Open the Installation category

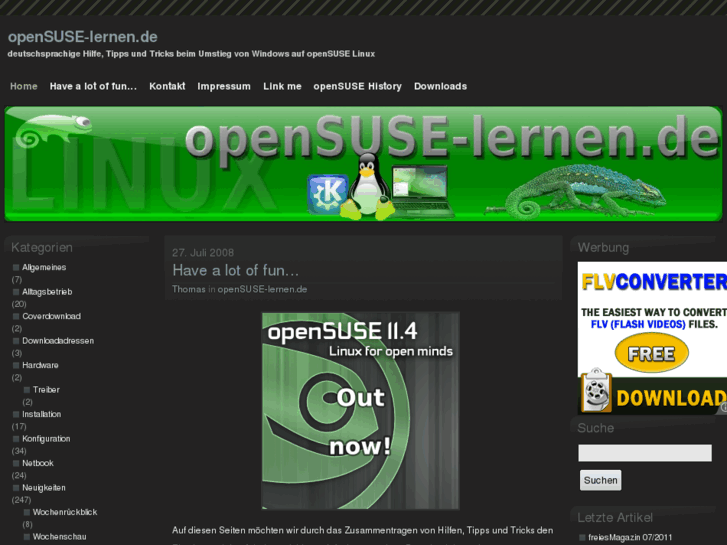(42, 414)
